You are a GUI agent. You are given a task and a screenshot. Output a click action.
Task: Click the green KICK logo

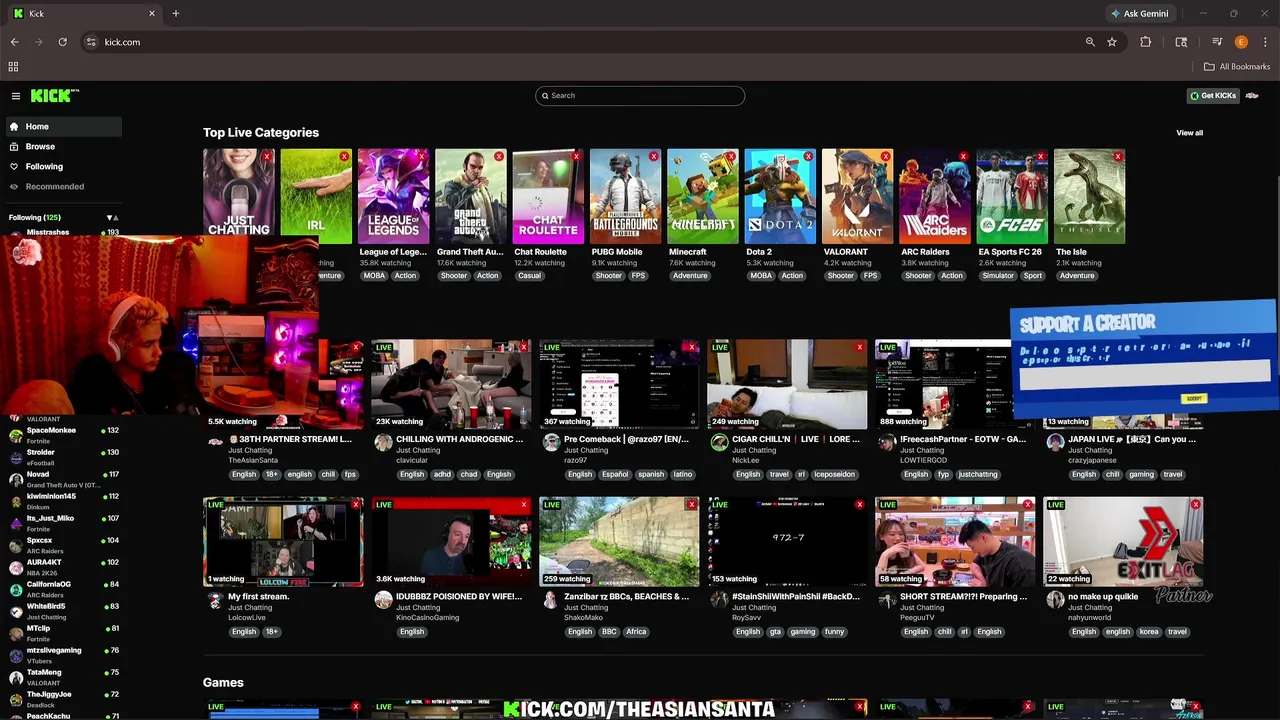click(54, 96)
